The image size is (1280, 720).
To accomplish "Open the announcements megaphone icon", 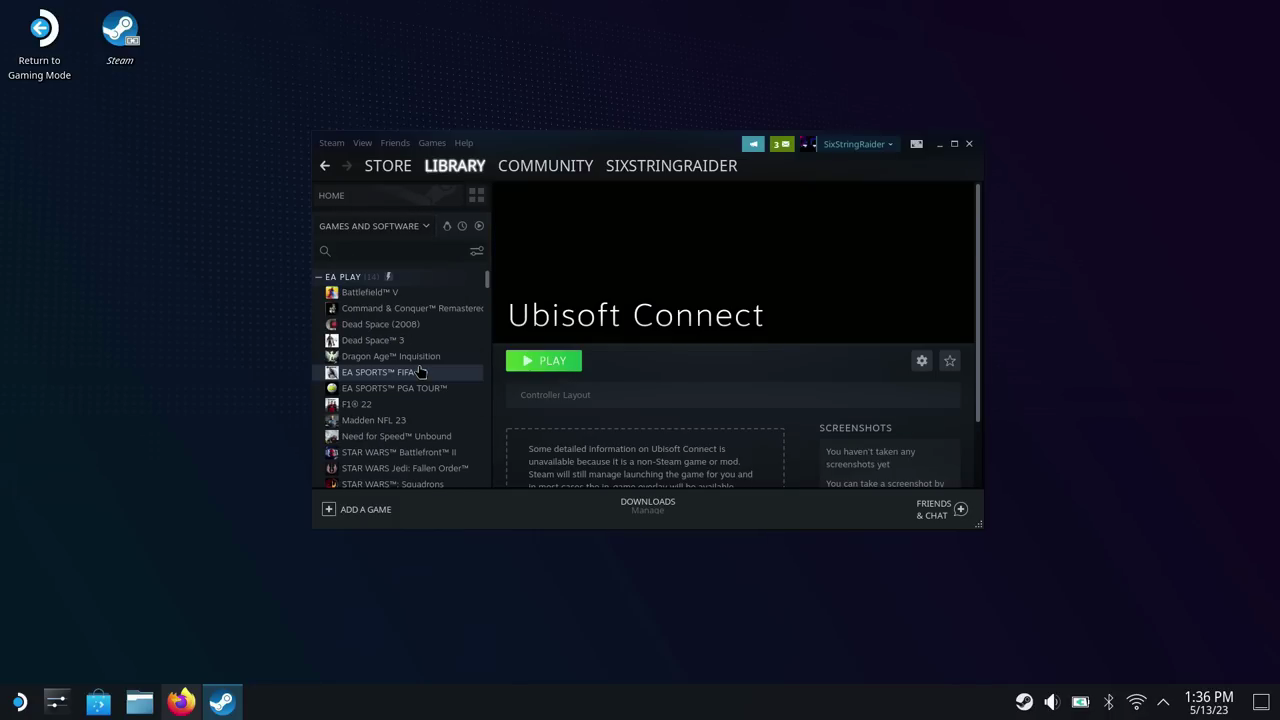I will [x=753, y=144].
